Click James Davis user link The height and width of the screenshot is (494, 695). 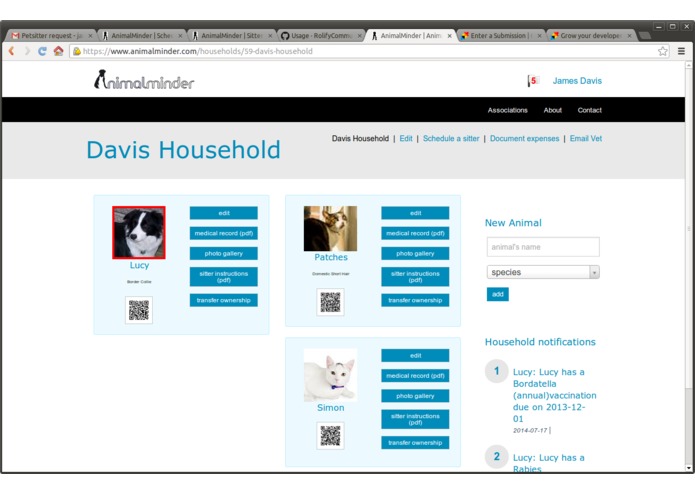pyautogui.click(x=577, y=81)
